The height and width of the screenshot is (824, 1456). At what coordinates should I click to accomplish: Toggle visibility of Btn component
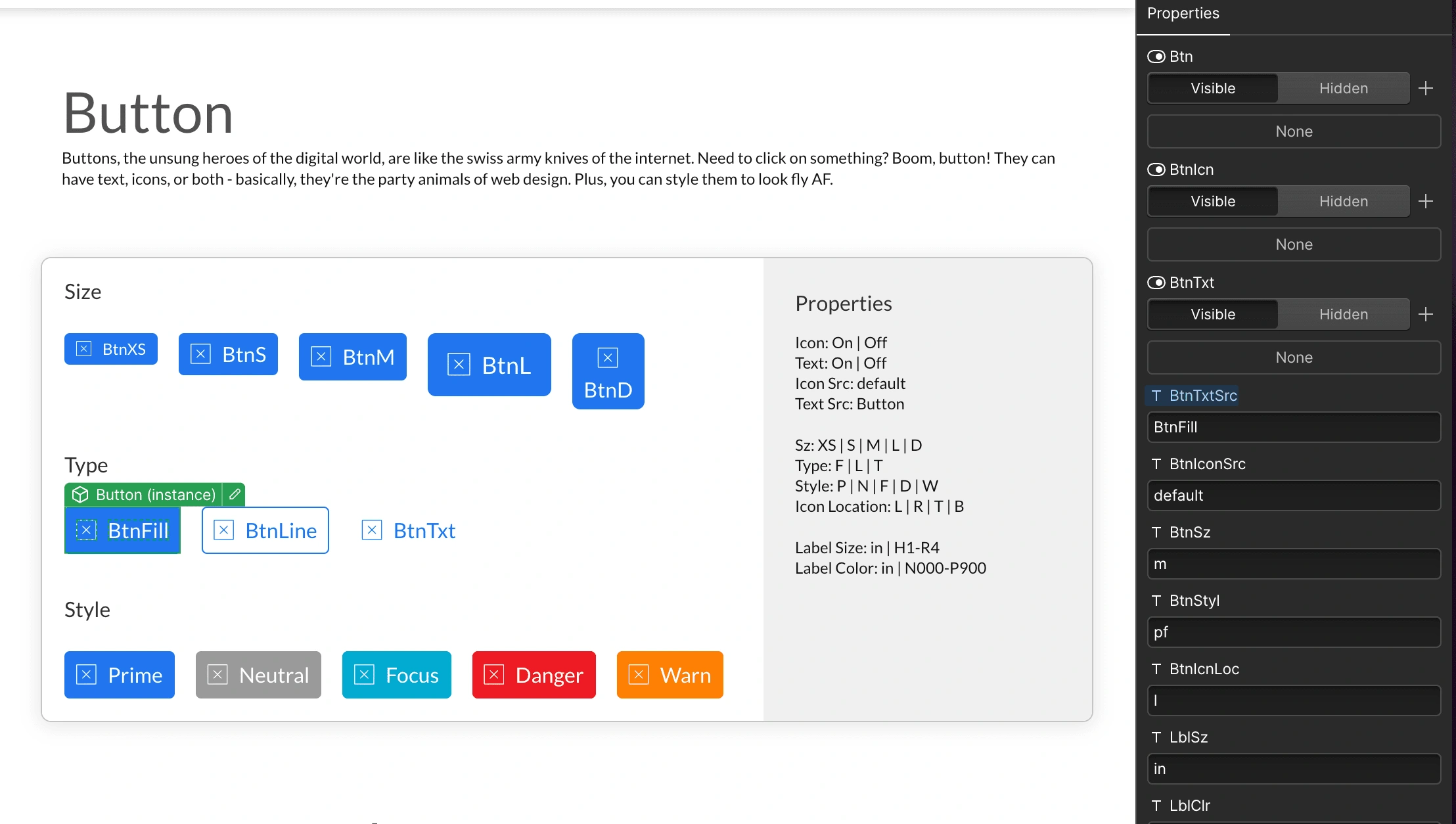click(1156, 55)
